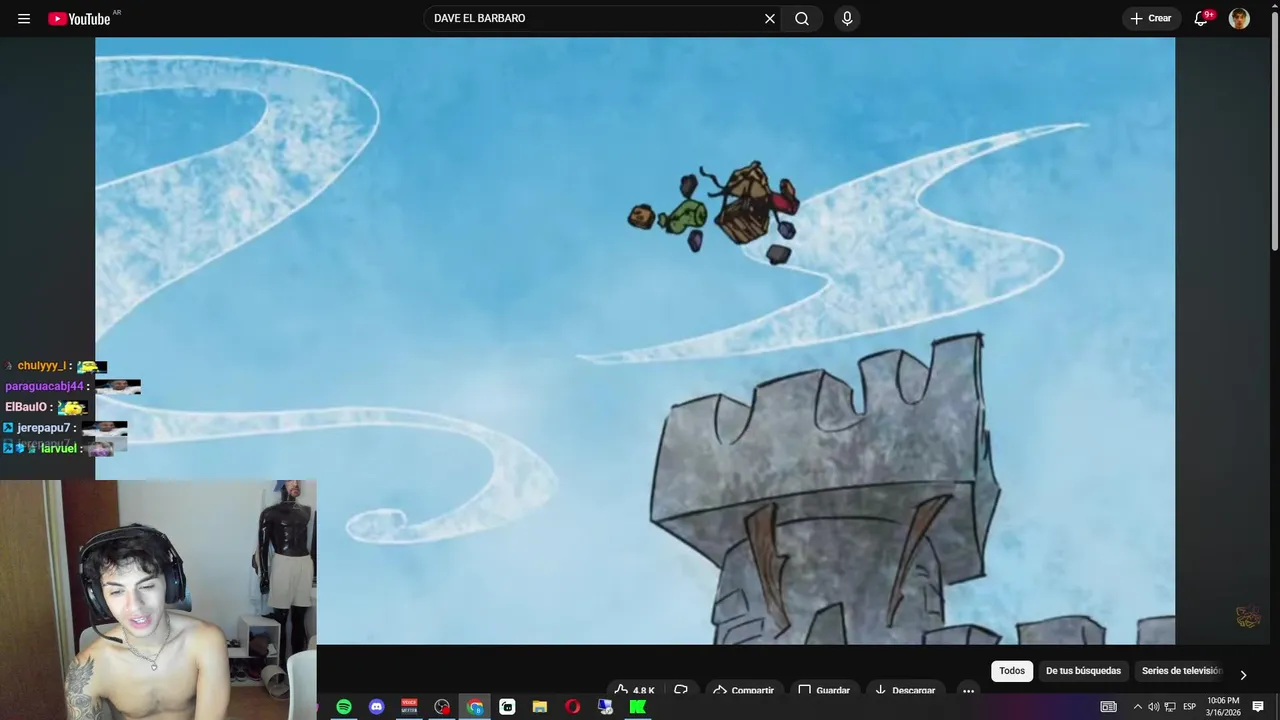The image size is (1280, 720).
Task: Open YouTube notifications bell
Action: 1201,19
